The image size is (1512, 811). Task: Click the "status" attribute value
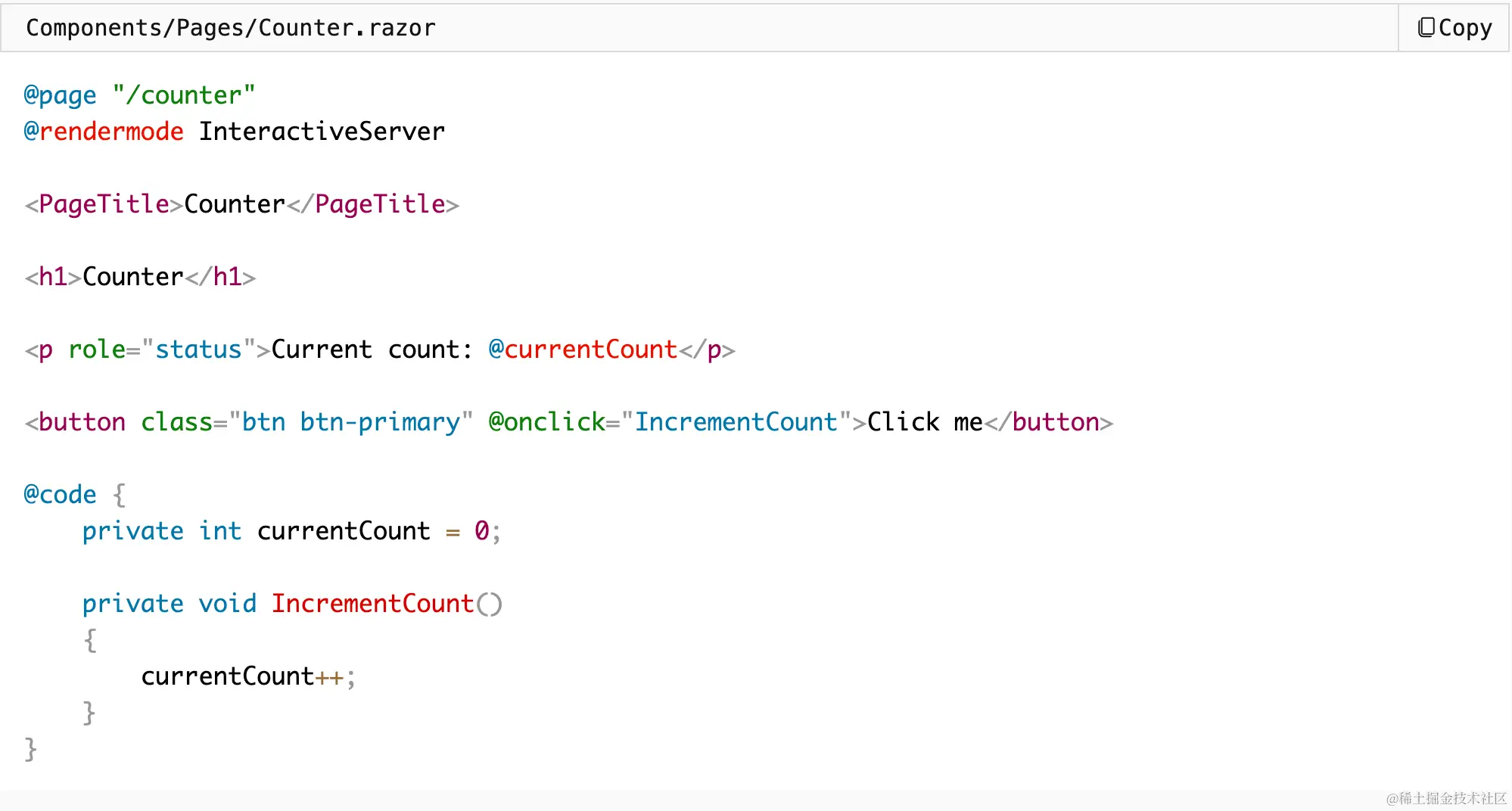(x=198, y=350)
